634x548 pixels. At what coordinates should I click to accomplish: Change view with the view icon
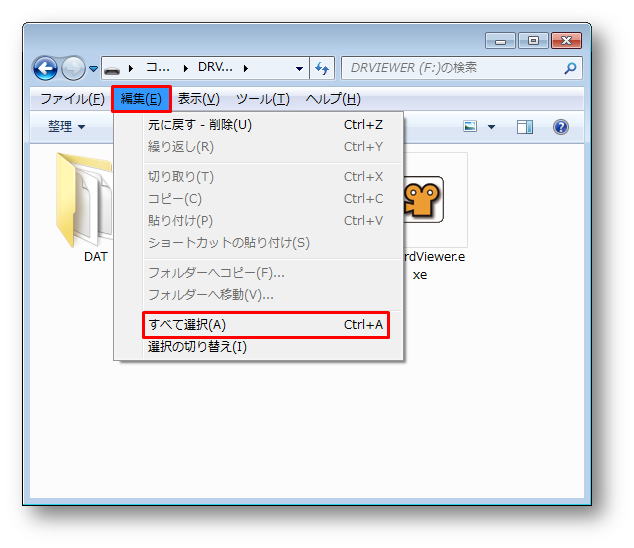pyautogui.click(x=470, y=127)
